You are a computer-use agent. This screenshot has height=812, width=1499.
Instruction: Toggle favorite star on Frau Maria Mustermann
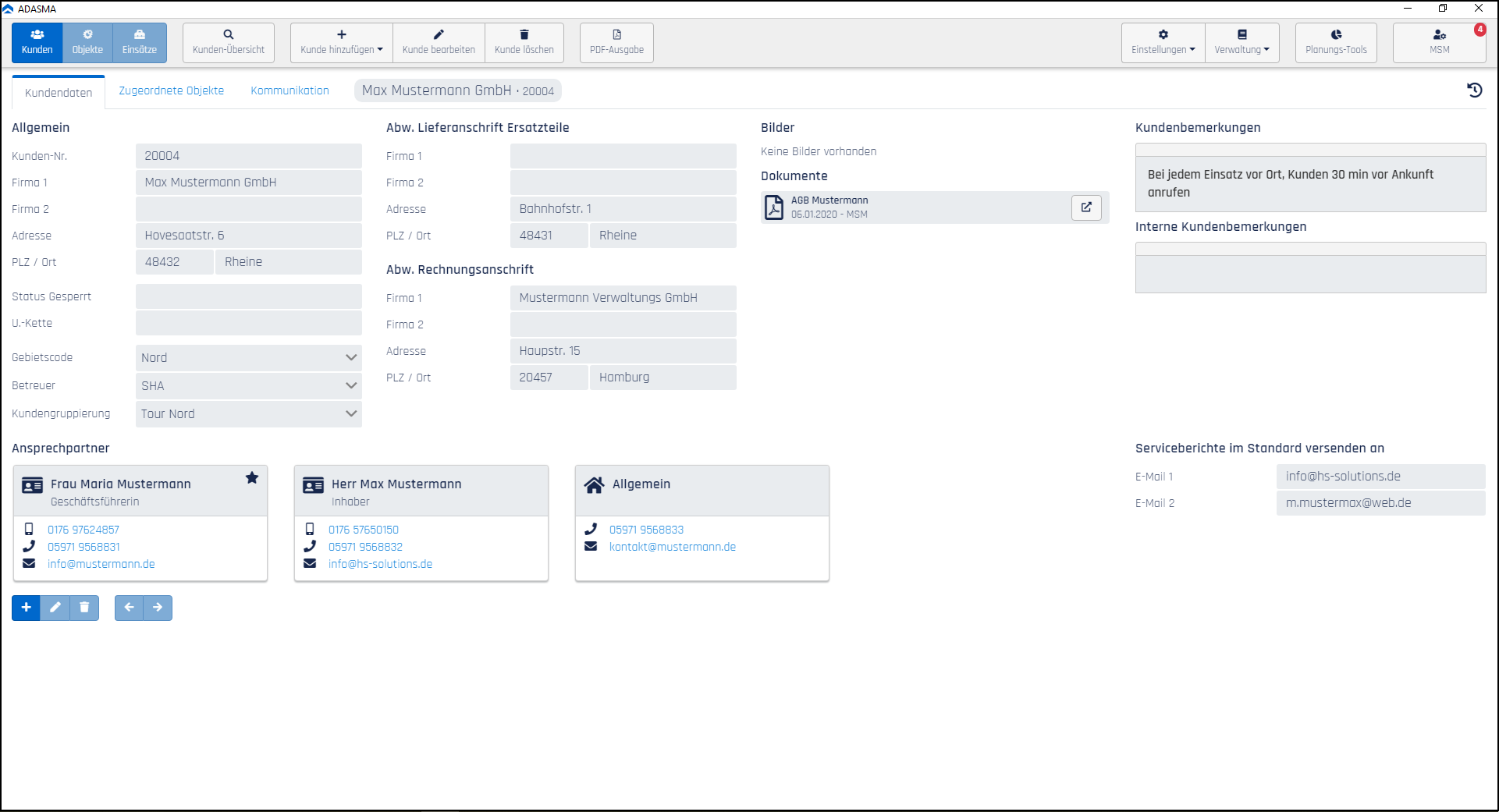252,477
